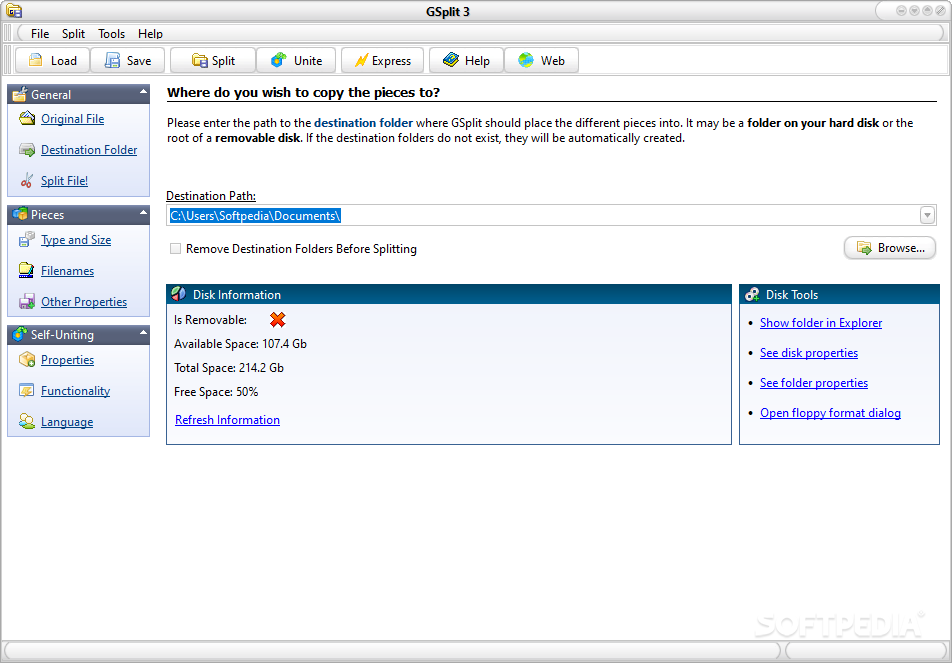952x663 pixels.
Task: Open the Language sidebar link
Action: (x=67, y=422)
